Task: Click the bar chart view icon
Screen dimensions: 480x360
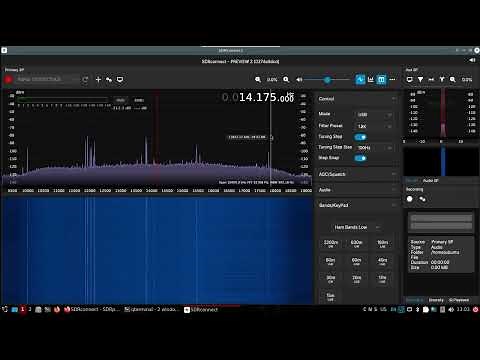Action: click(x=371, y=79)
